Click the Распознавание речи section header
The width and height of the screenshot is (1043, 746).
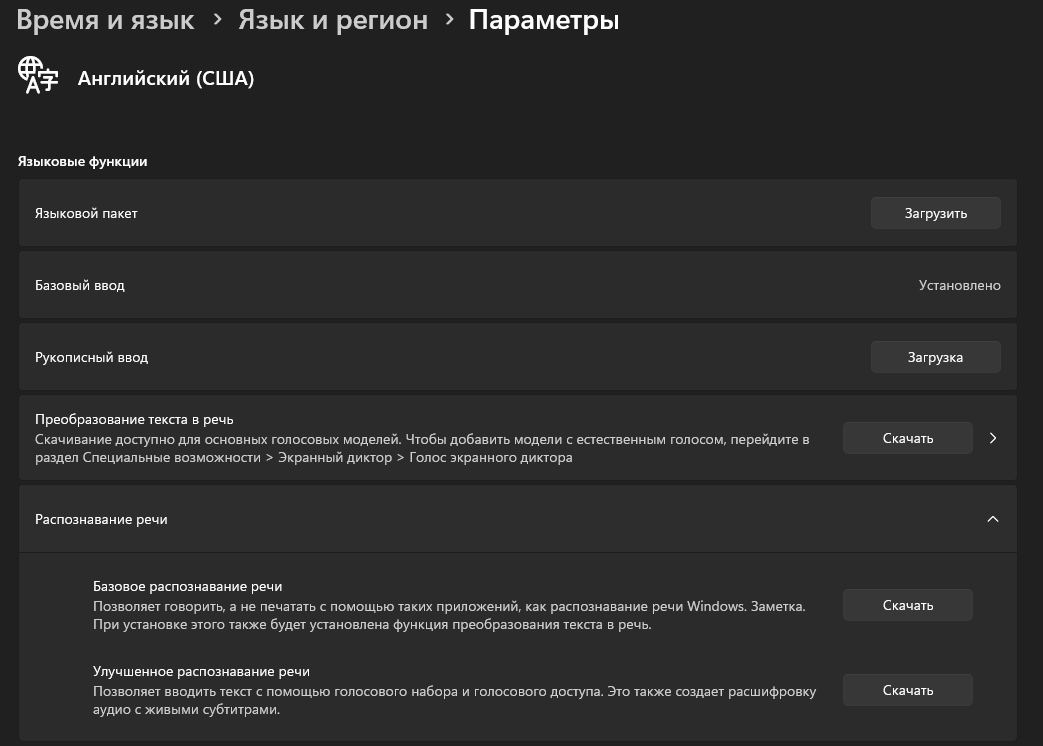click(101, 519)
